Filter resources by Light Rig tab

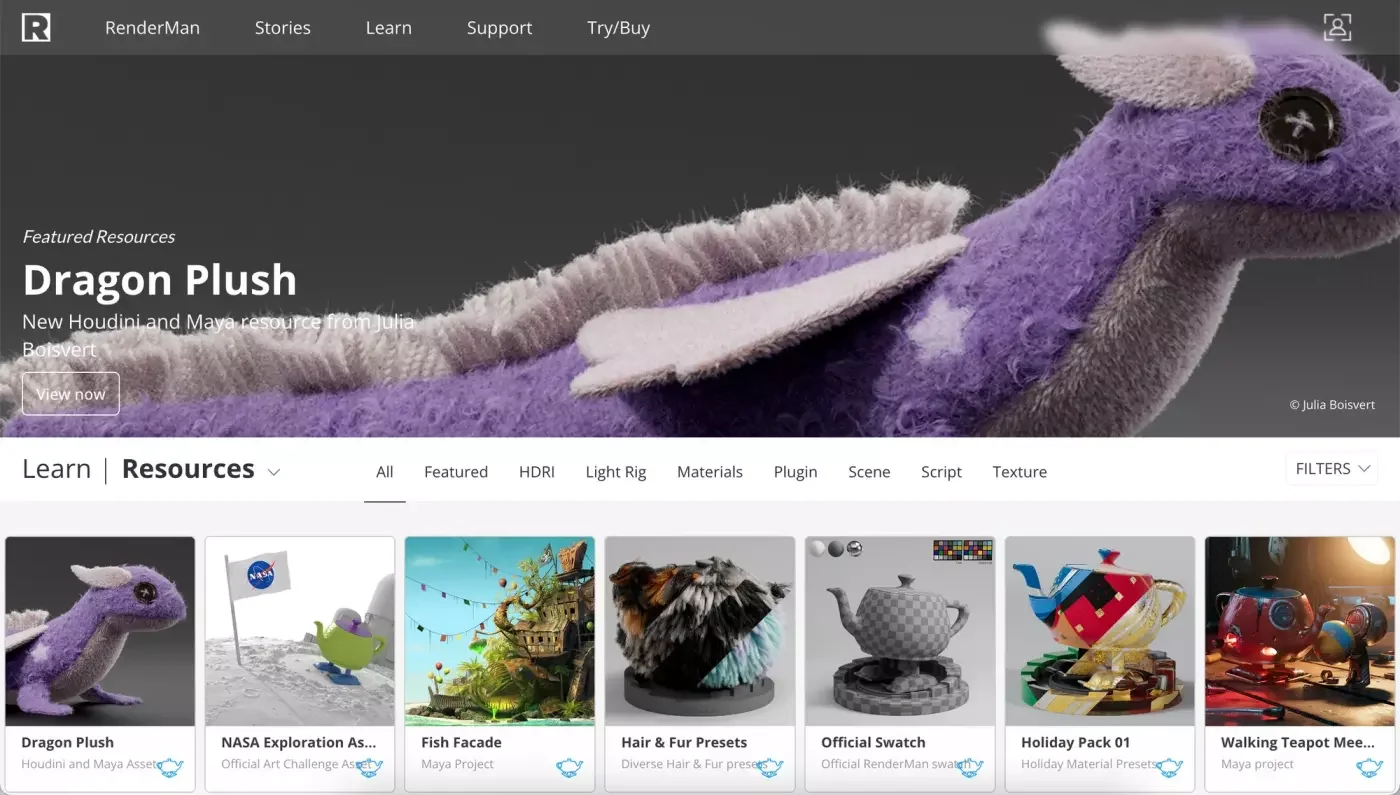[615, 472]
